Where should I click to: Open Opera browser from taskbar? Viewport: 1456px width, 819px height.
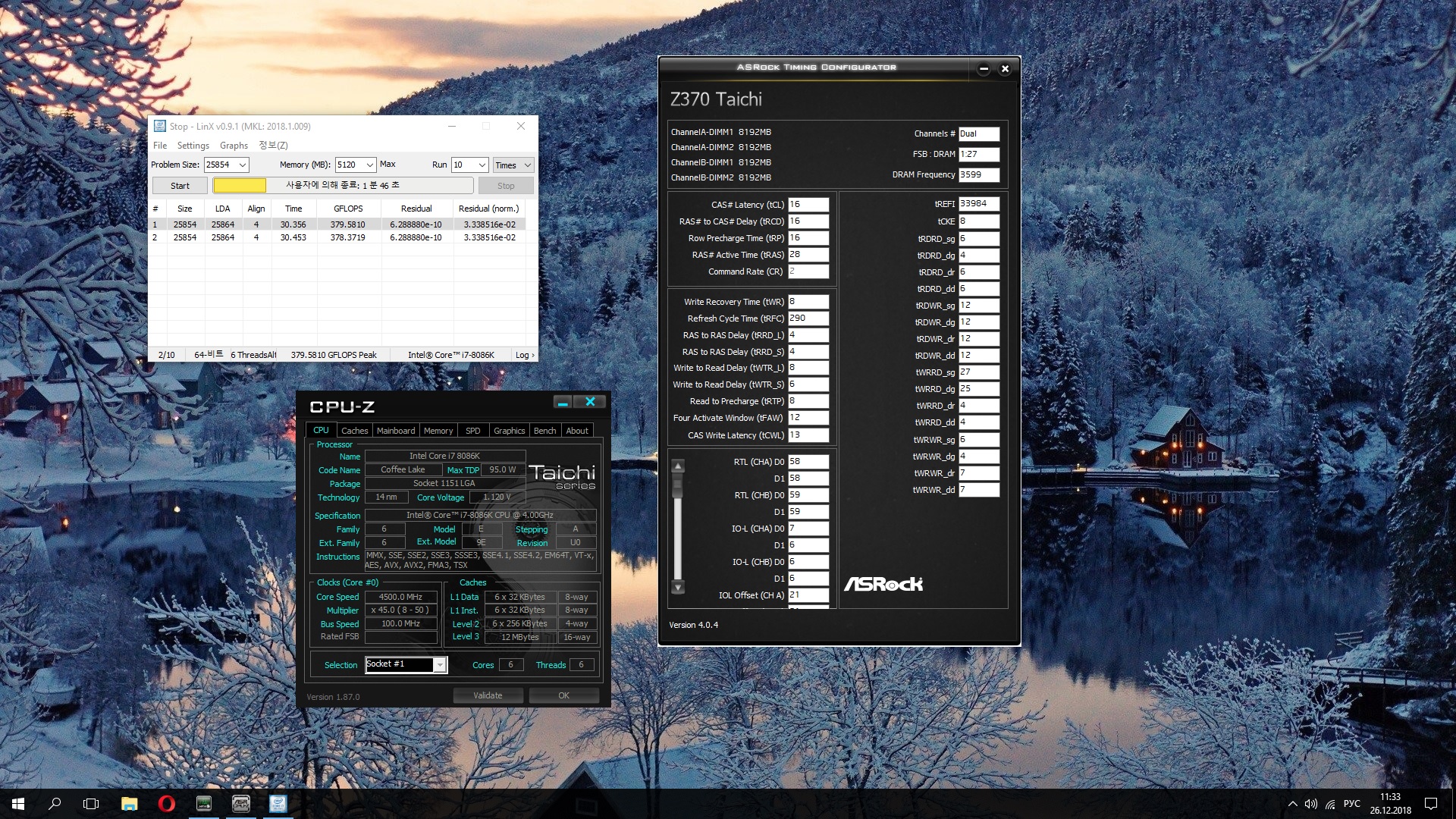[x=166, y=804]
